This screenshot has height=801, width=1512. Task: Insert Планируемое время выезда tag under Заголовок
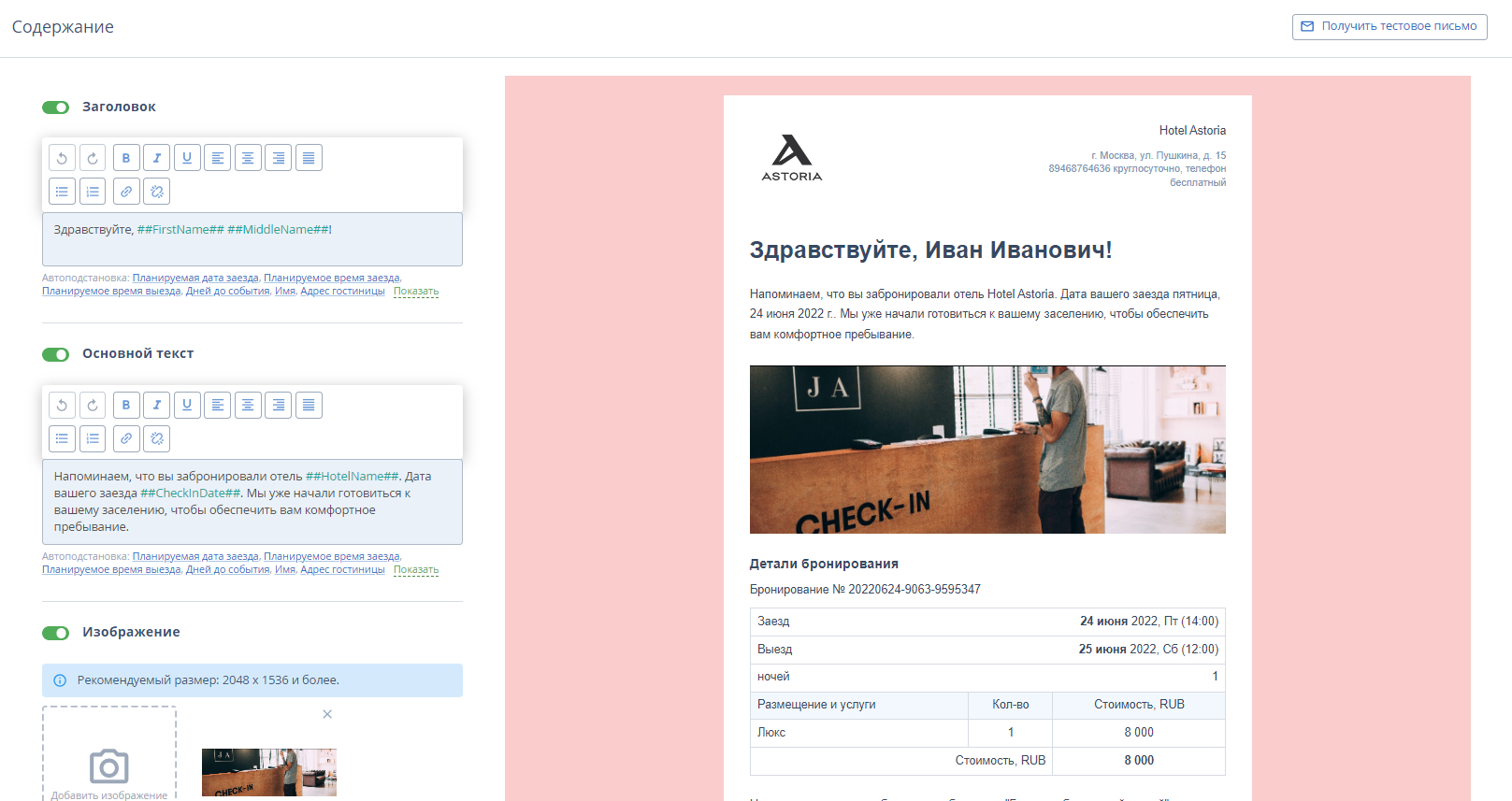[111, 292]
